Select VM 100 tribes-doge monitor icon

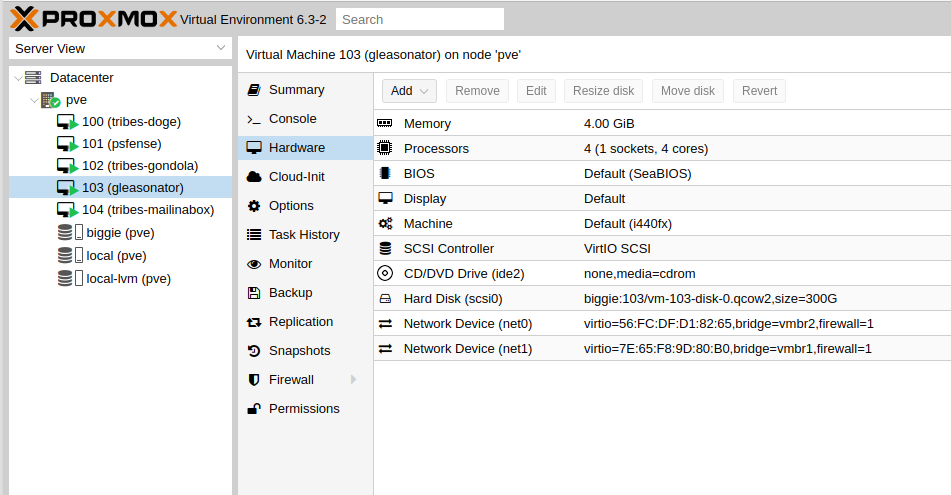click(x=67, y=122)
